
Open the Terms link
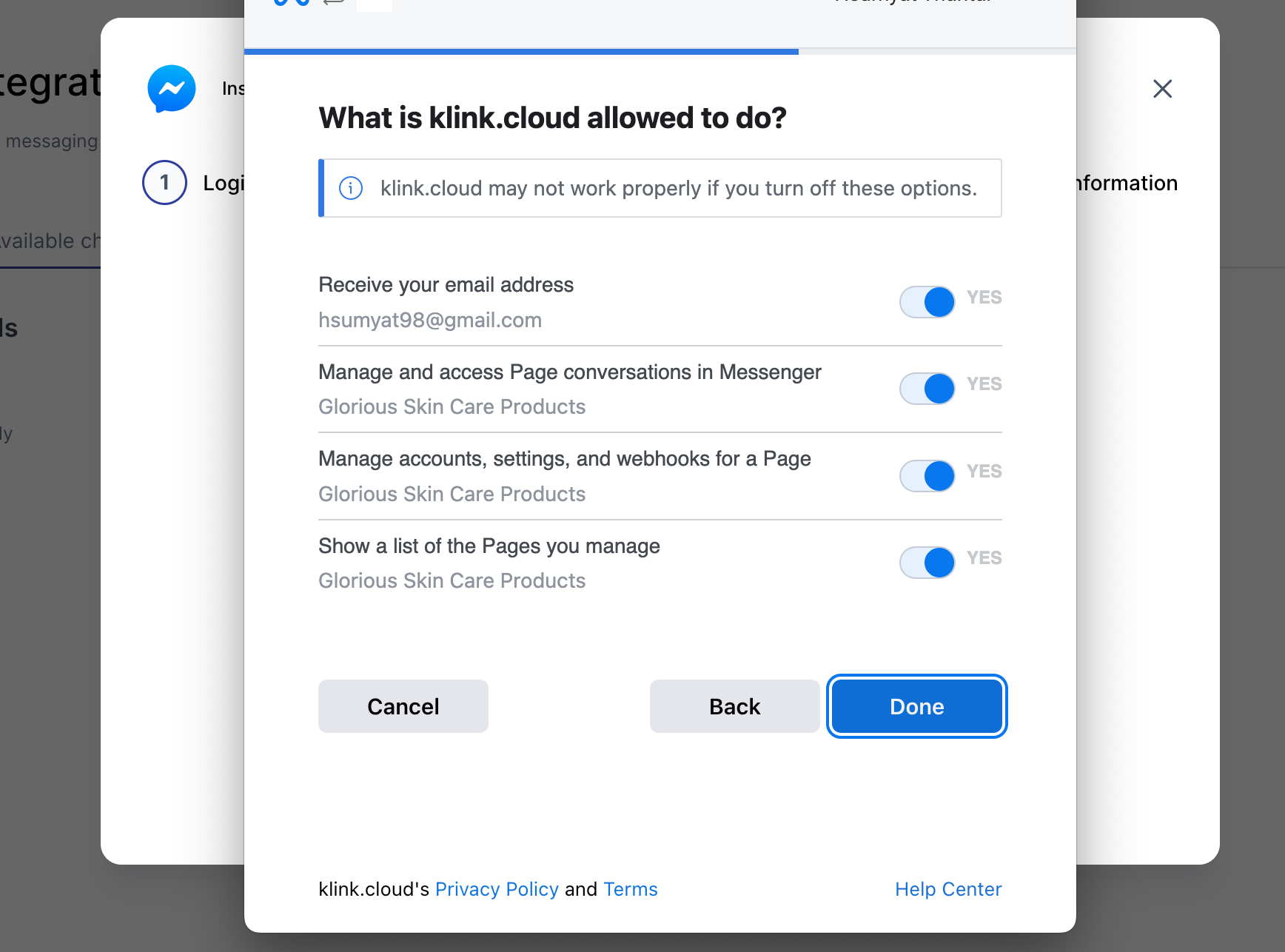(630, 889)
